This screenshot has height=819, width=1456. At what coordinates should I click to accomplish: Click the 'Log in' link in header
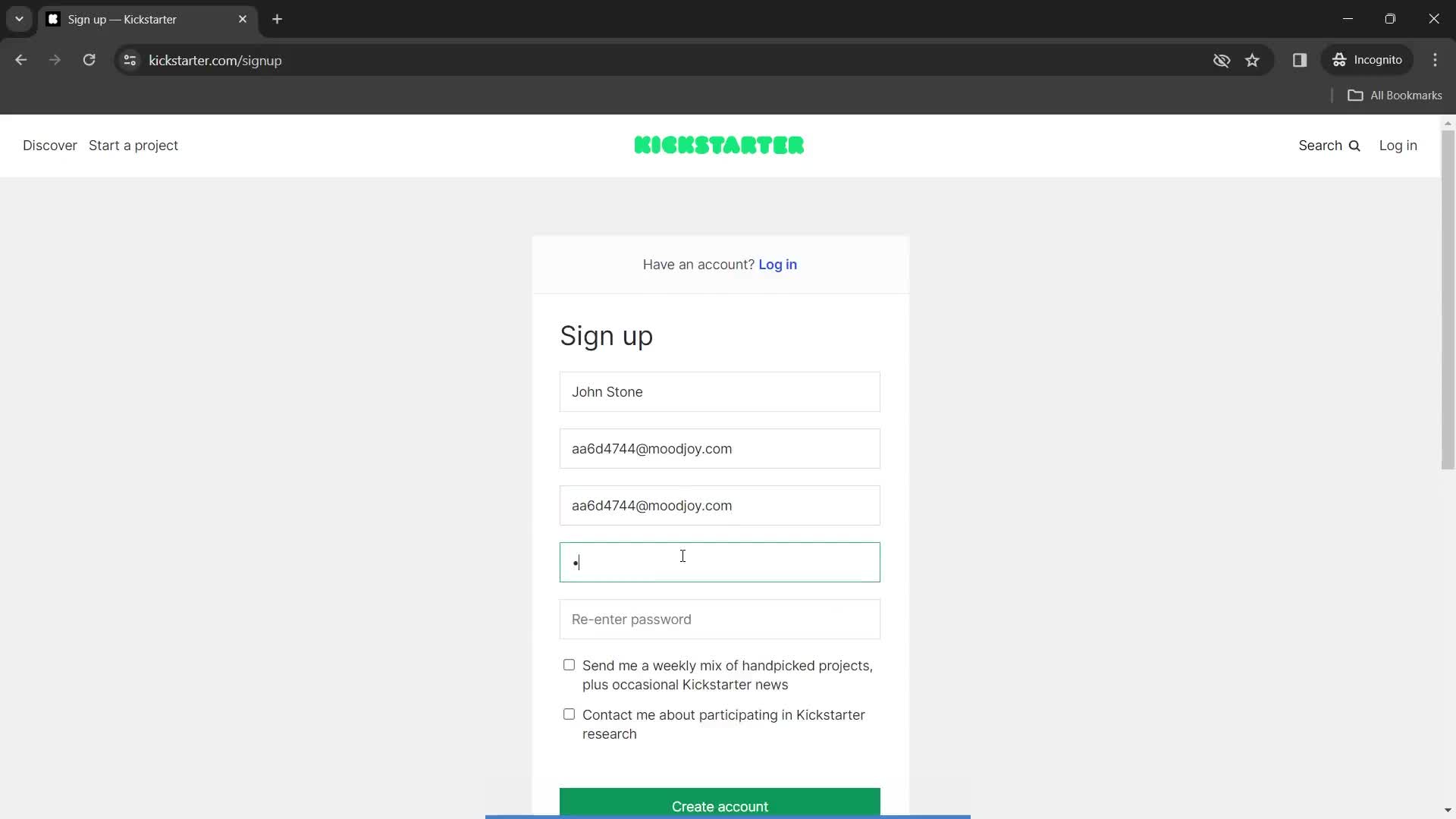(x=1398, y=145)
